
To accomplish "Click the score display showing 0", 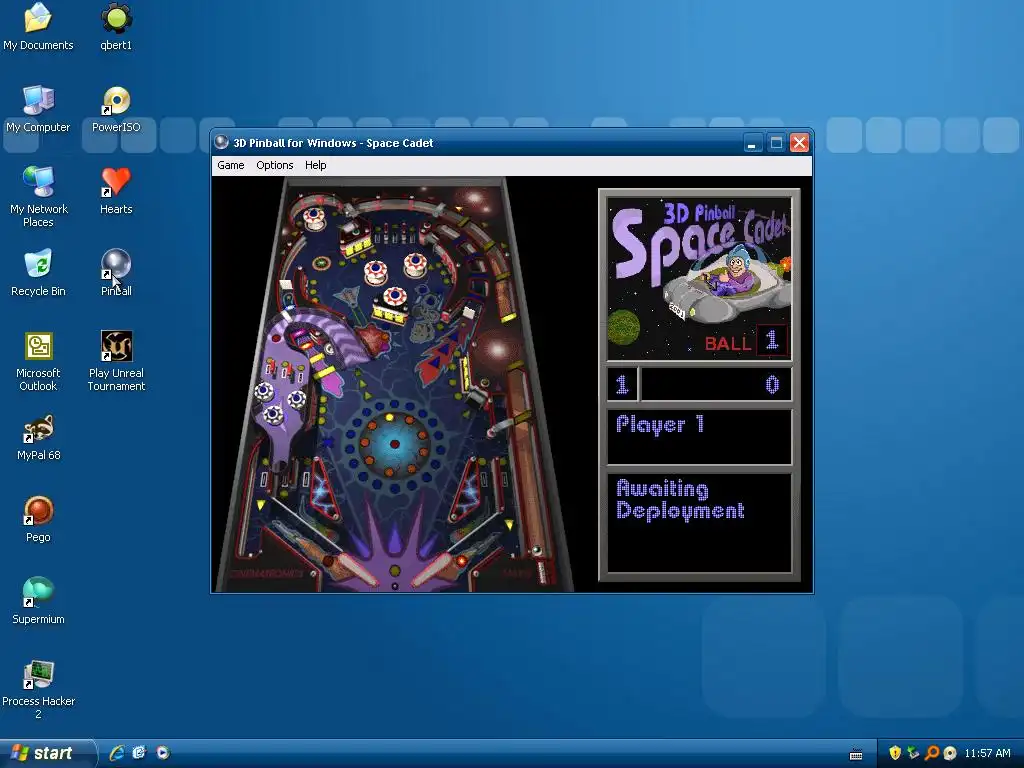I will 716,385.
